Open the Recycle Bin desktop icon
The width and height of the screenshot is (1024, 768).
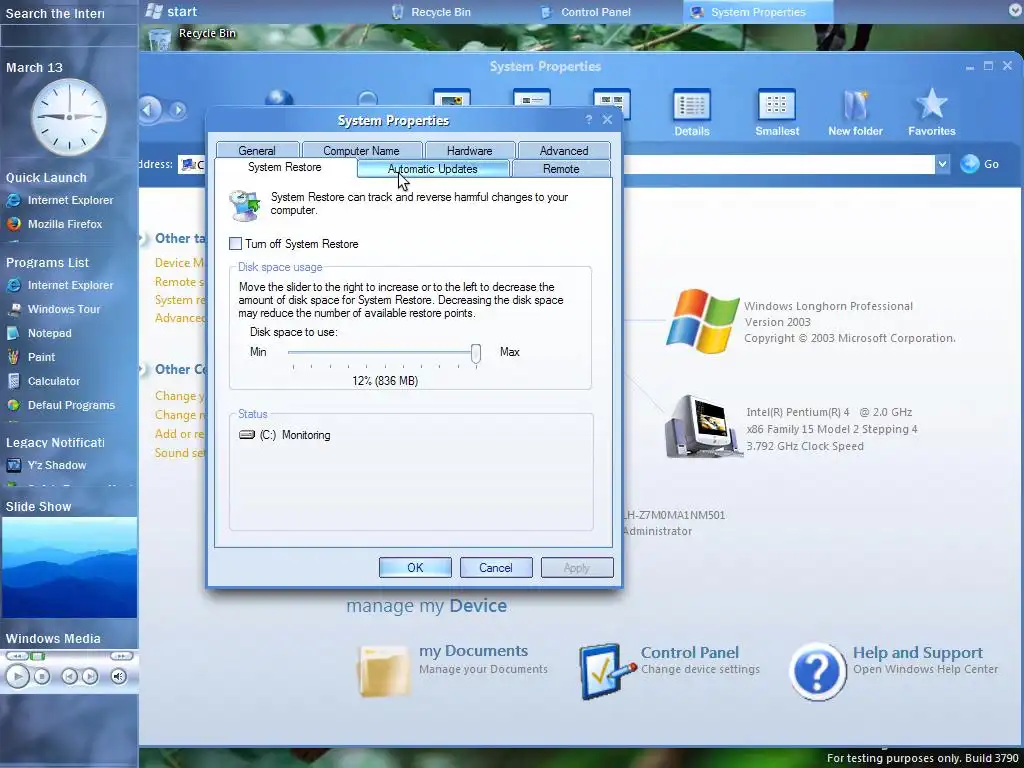[x=158, y=39]
